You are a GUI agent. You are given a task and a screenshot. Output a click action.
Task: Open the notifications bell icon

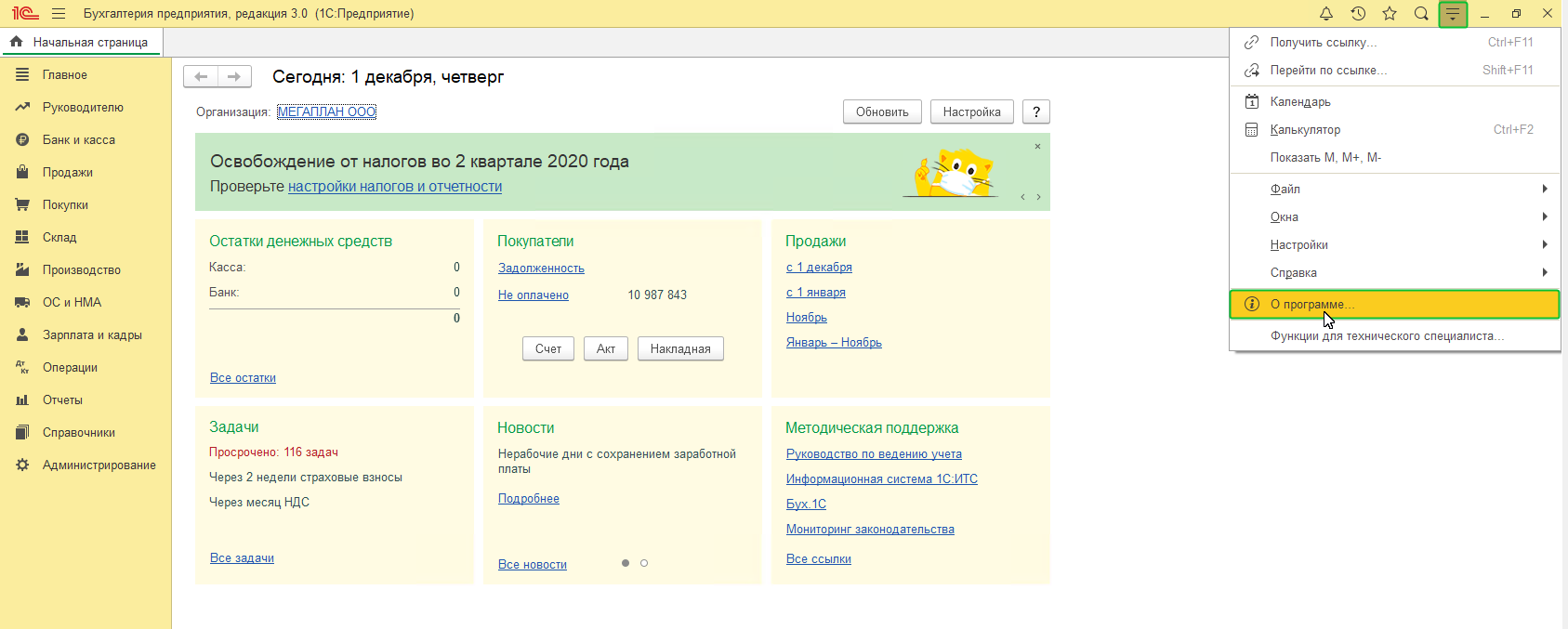[1326, 14]
